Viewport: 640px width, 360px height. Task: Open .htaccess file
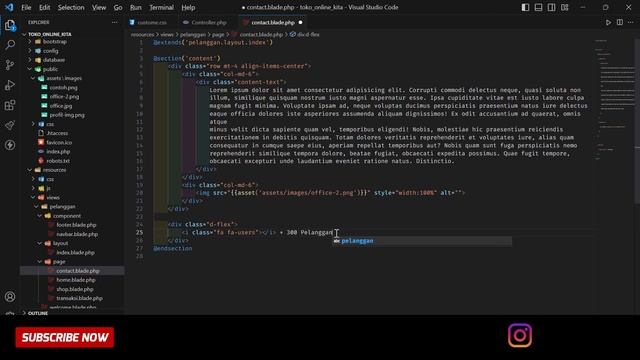[x=57, y=133]
